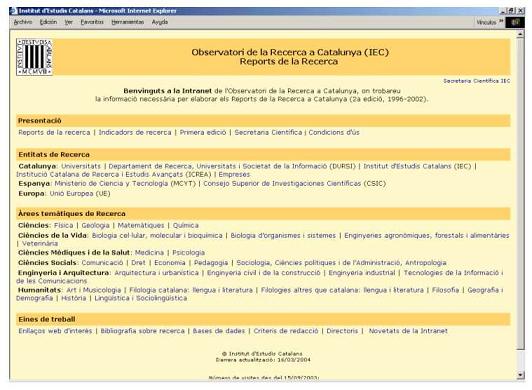This screenshot has width=532, height=390.
Task: Follow the Indicadors de recerca link
Action: 135,132
